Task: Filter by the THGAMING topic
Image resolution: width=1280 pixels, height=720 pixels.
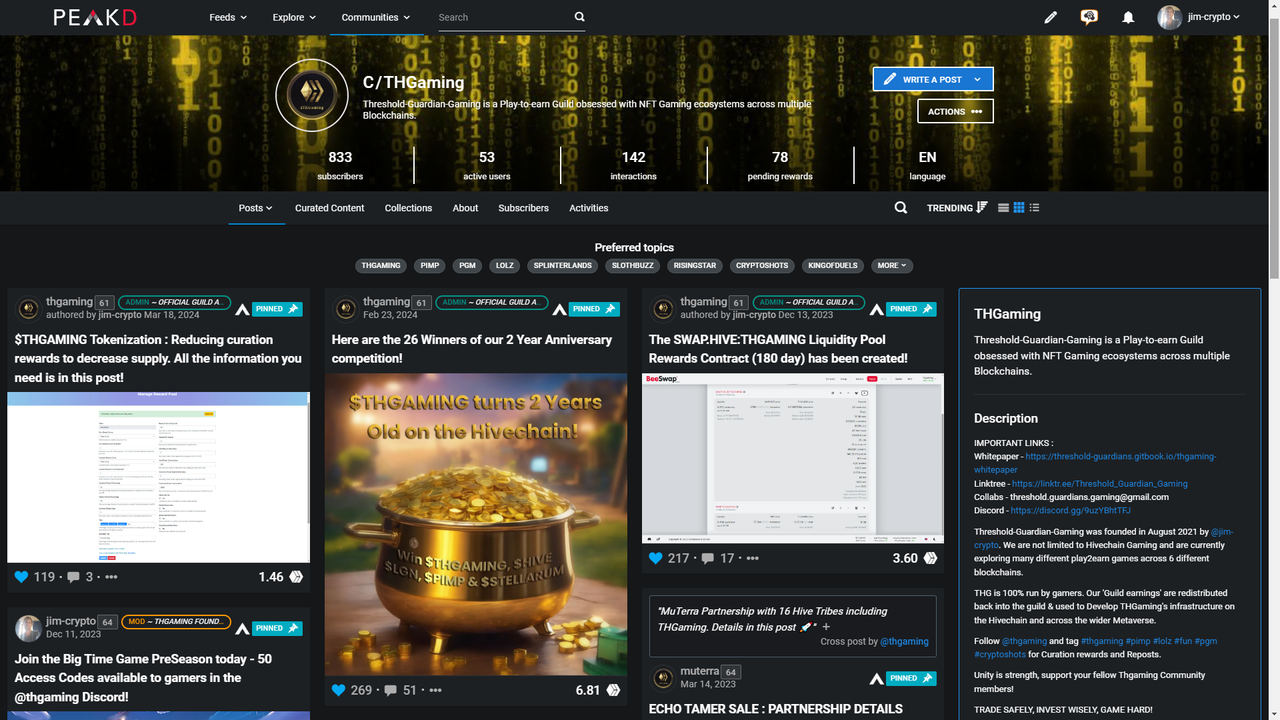Action: click(381, 266)
